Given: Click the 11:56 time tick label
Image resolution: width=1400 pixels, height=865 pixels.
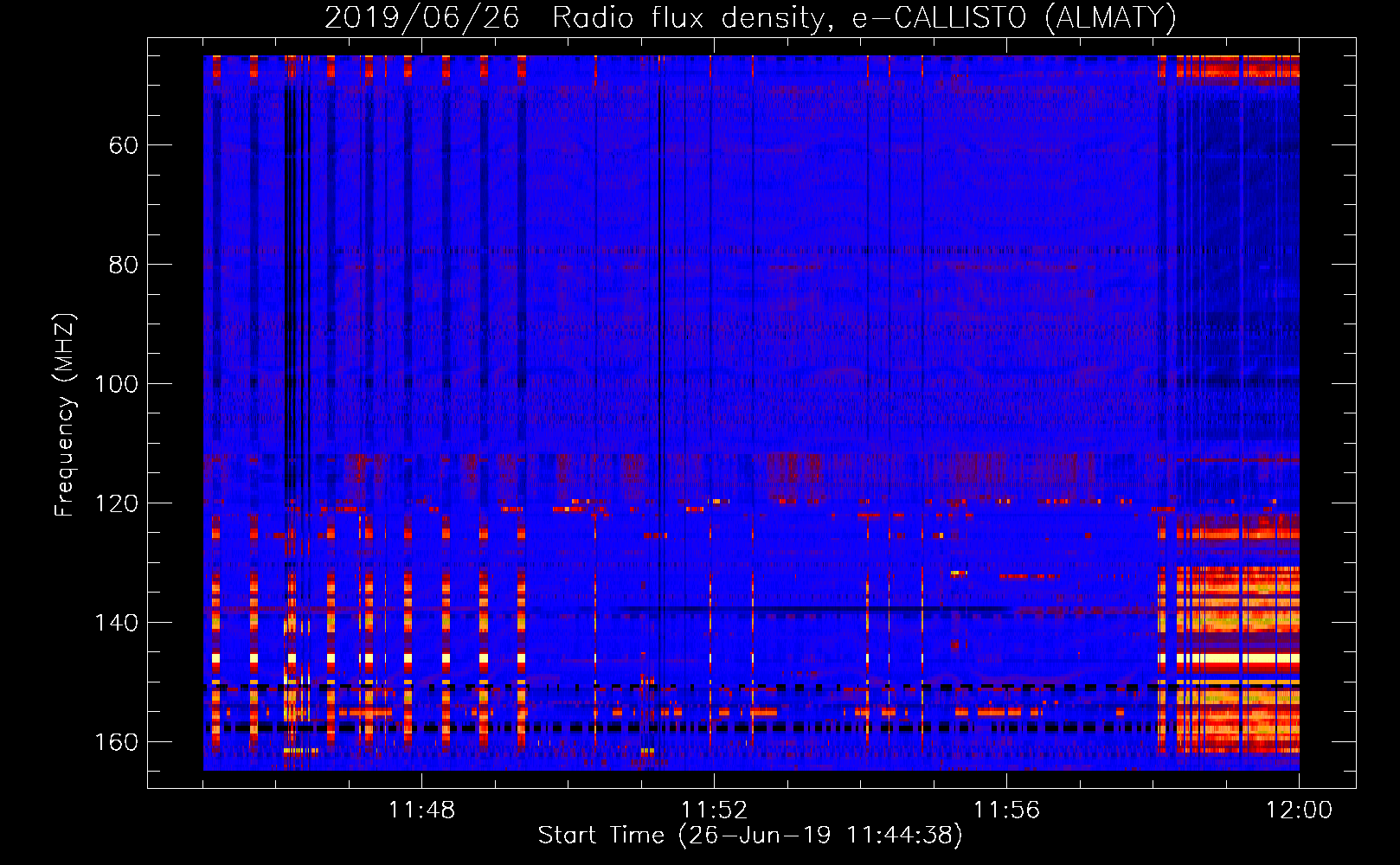Looking at the screenshot, I should click(x=1006, y=811).
